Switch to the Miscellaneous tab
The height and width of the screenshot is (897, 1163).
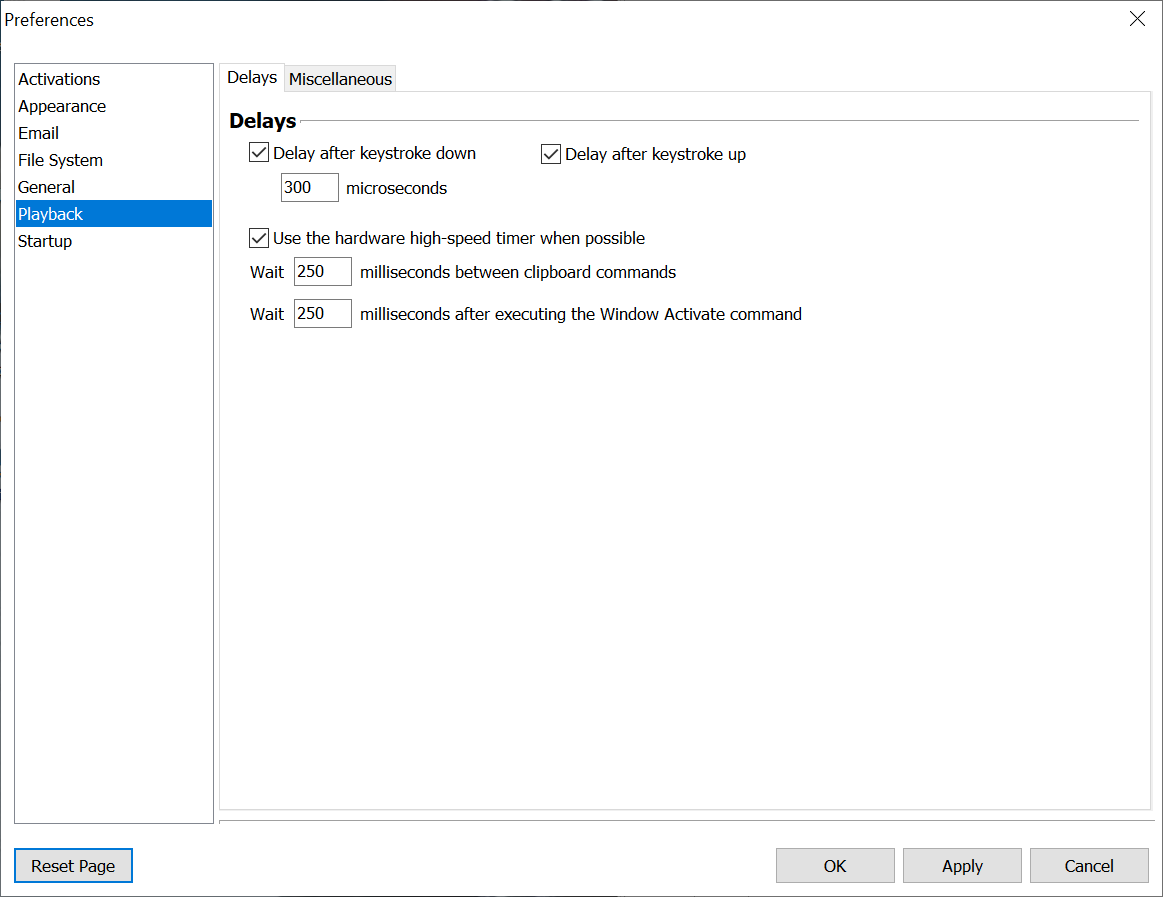coord(340,79)
